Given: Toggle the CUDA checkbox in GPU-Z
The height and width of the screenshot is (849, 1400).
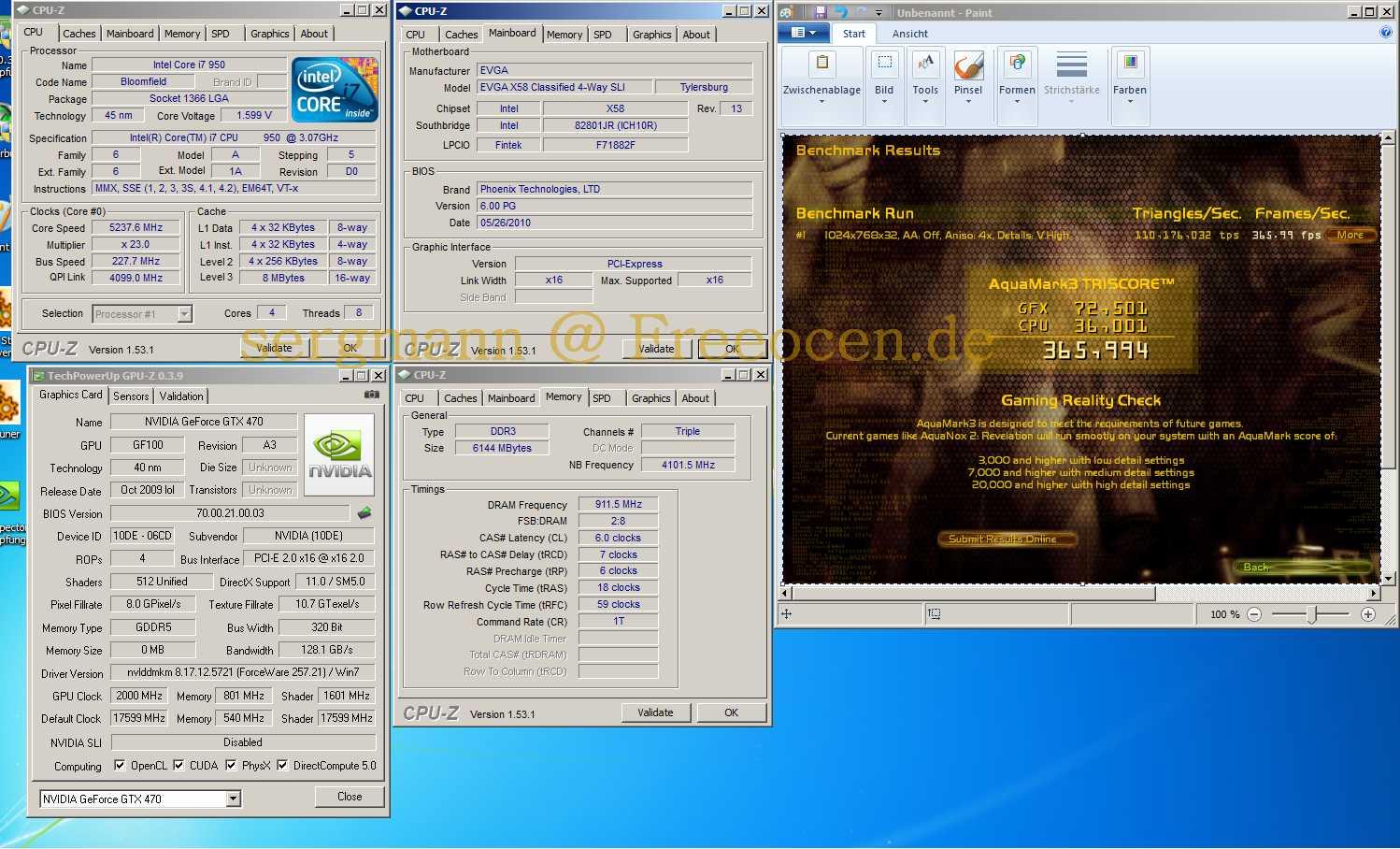Looking at the screenshot, I should [179, 765].
